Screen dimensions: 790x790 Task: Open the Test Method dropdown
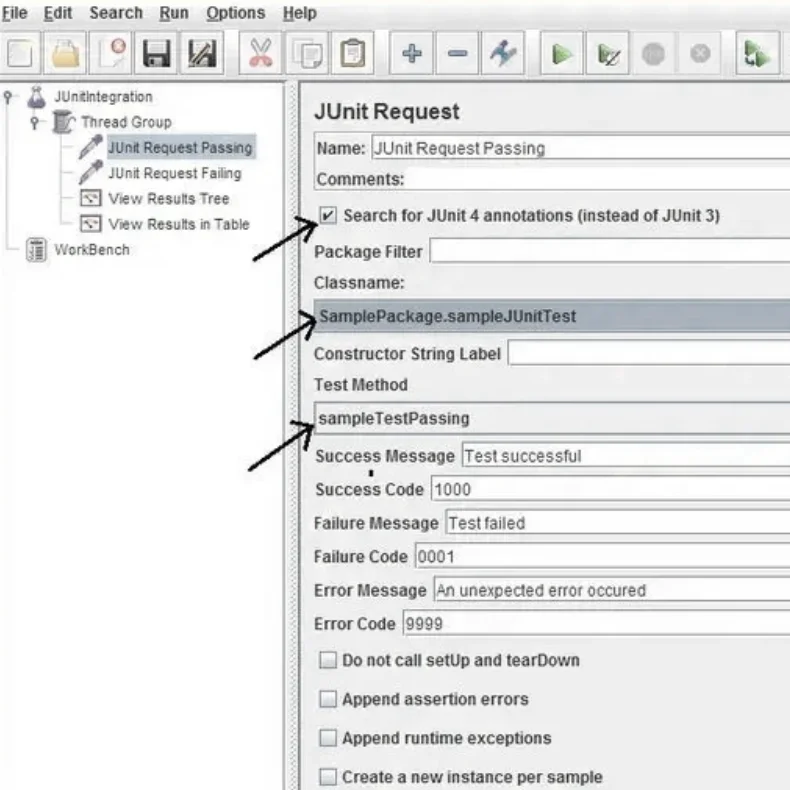point(550,418)
